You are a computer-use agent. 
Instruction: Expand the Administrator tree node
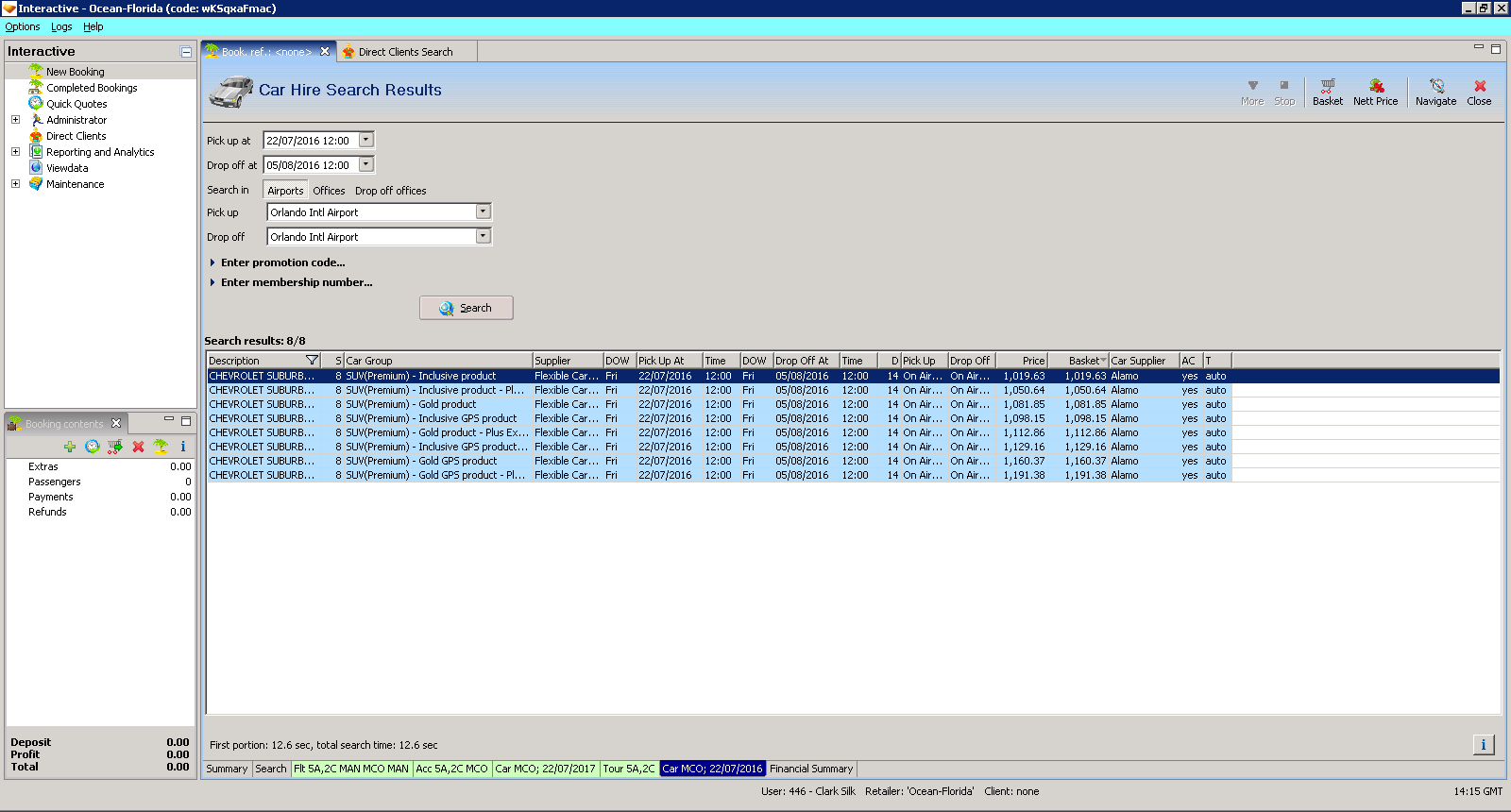[15, 120]
